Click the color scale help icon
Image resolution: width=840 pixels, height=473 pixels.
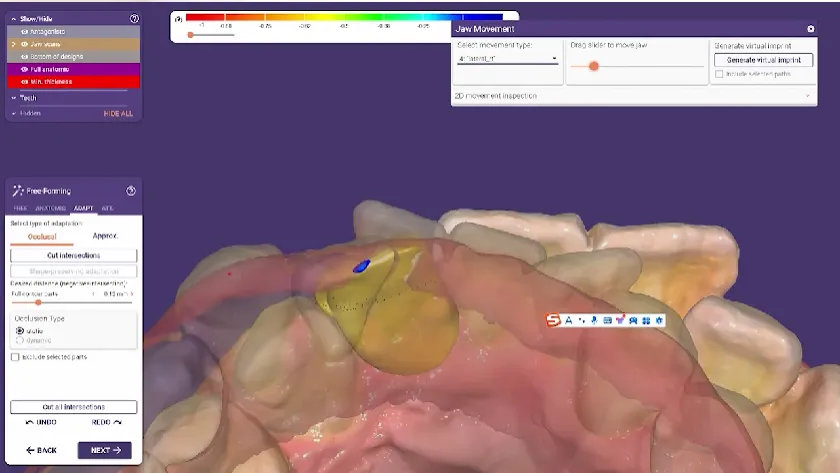pyautogui.click(x=178, y=19)
